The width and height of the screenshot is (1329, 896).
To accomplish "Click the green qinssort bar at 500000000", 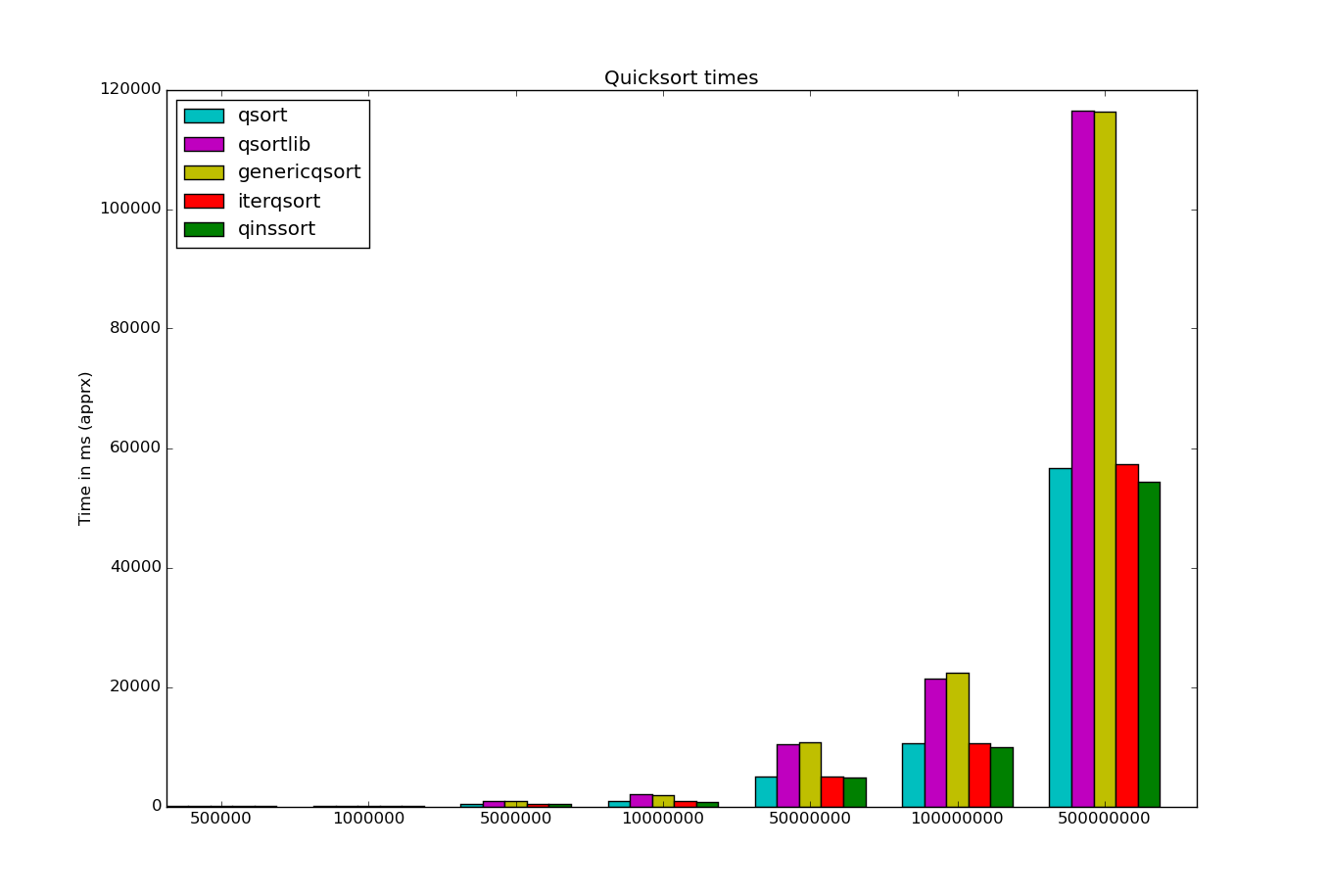I will coord(1149,644).
